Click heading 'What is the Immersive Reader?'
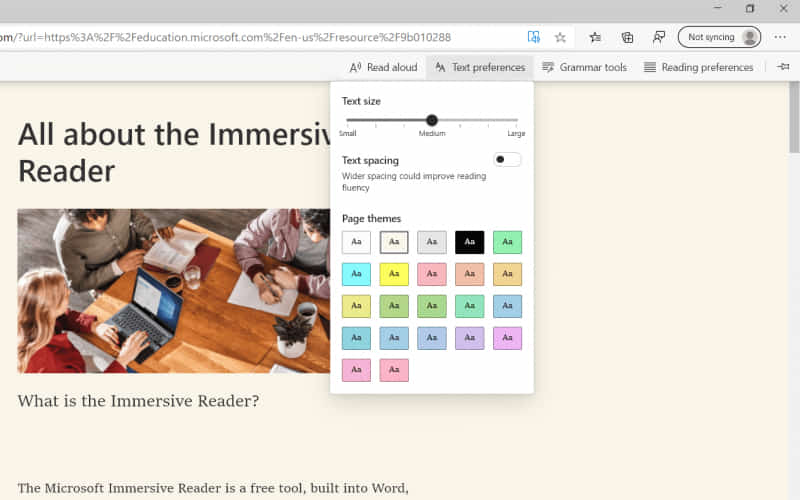800x500 pixels. [x=138, y=401]
